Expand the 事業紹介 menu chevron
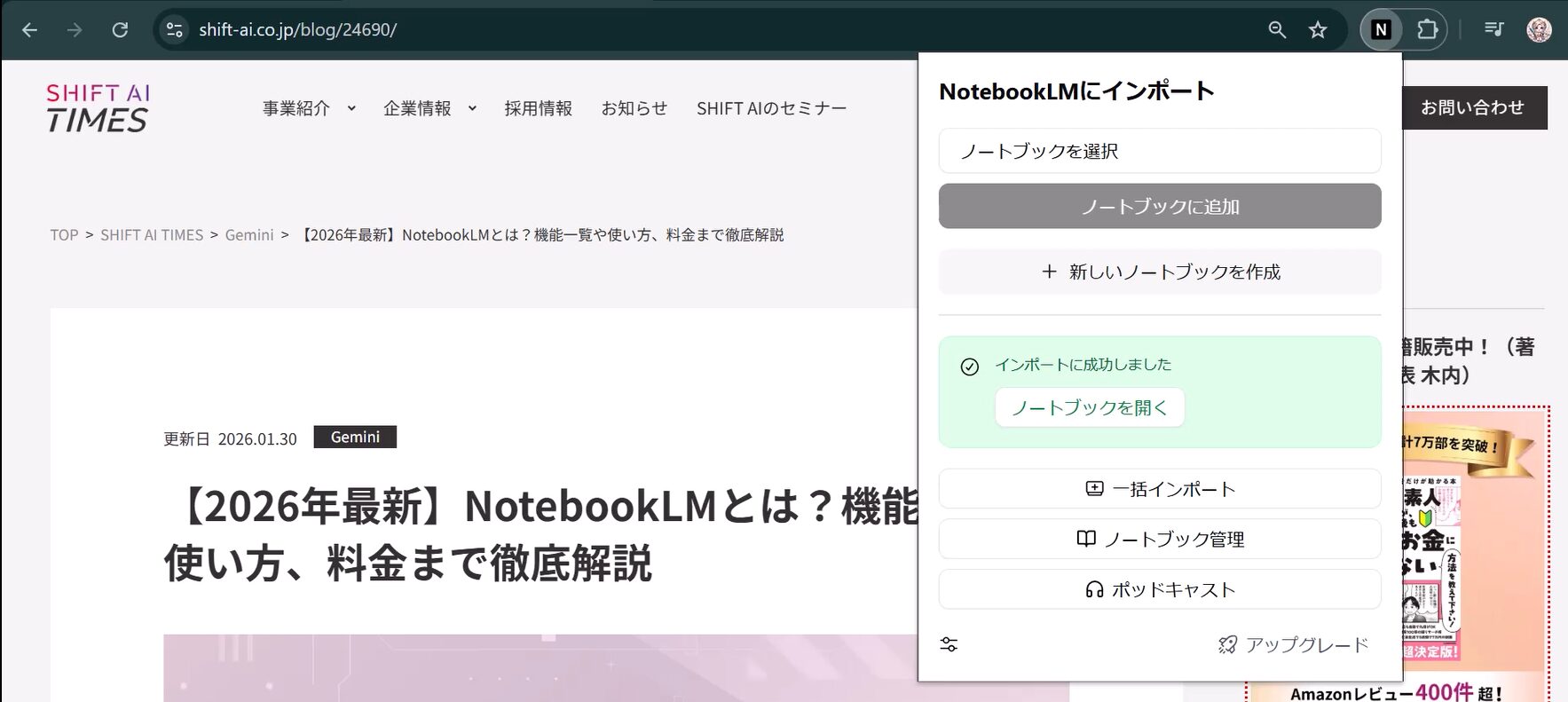Image resolution: width=1568 pixels, height=702 pixels. click(351, 108)
